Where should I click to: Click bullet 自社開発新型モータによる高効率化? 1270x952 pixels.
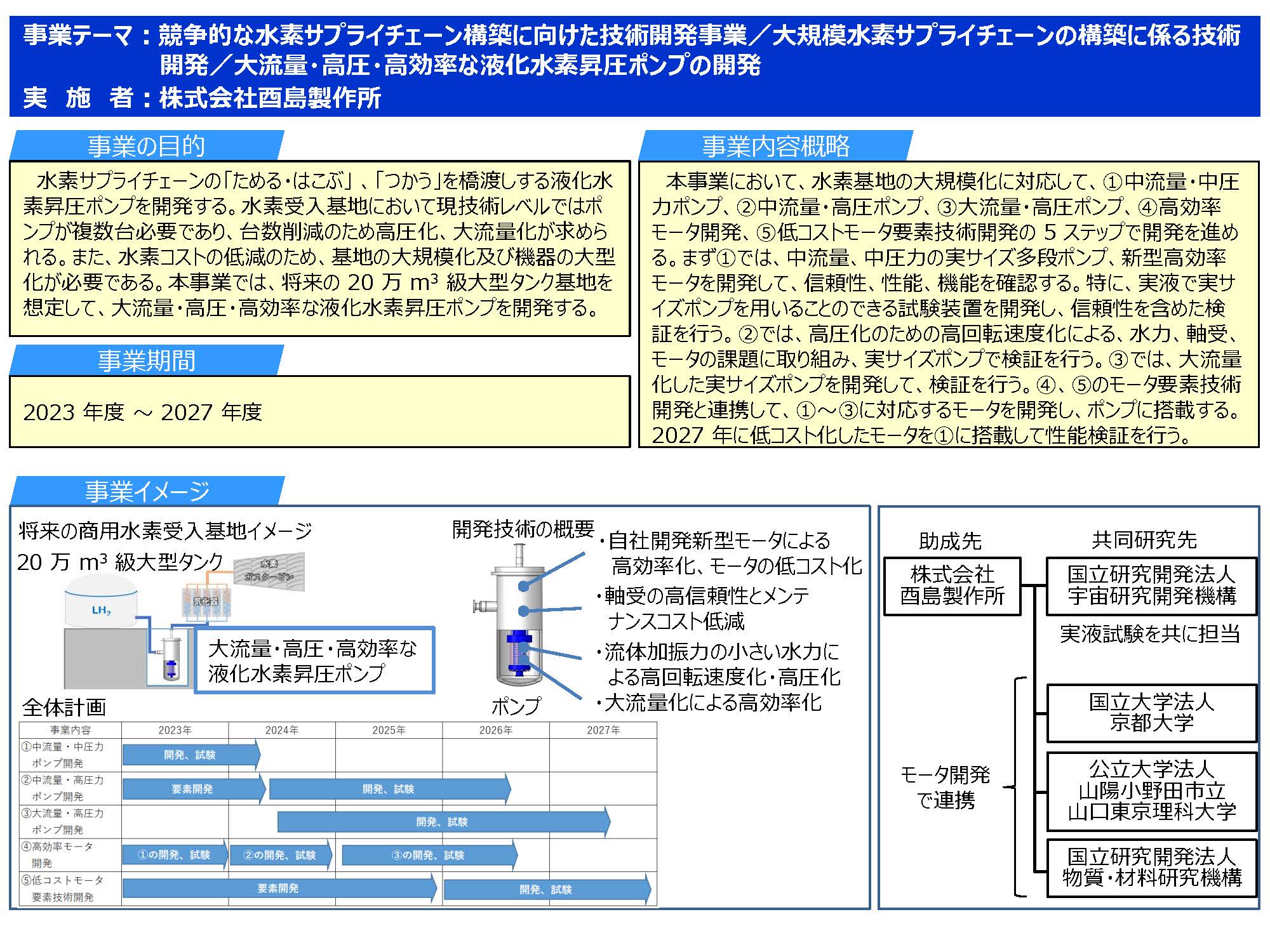pos(730,553)
